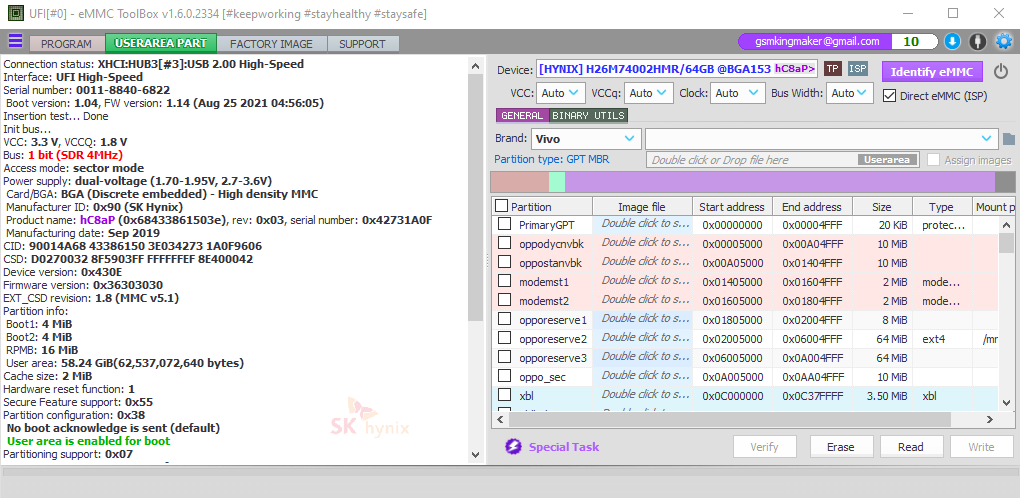The width and height of the screenshot is (1020, 498).
Task: Click the Device field showing HYNIX H26M74002HMR
Action: [677, 69]
